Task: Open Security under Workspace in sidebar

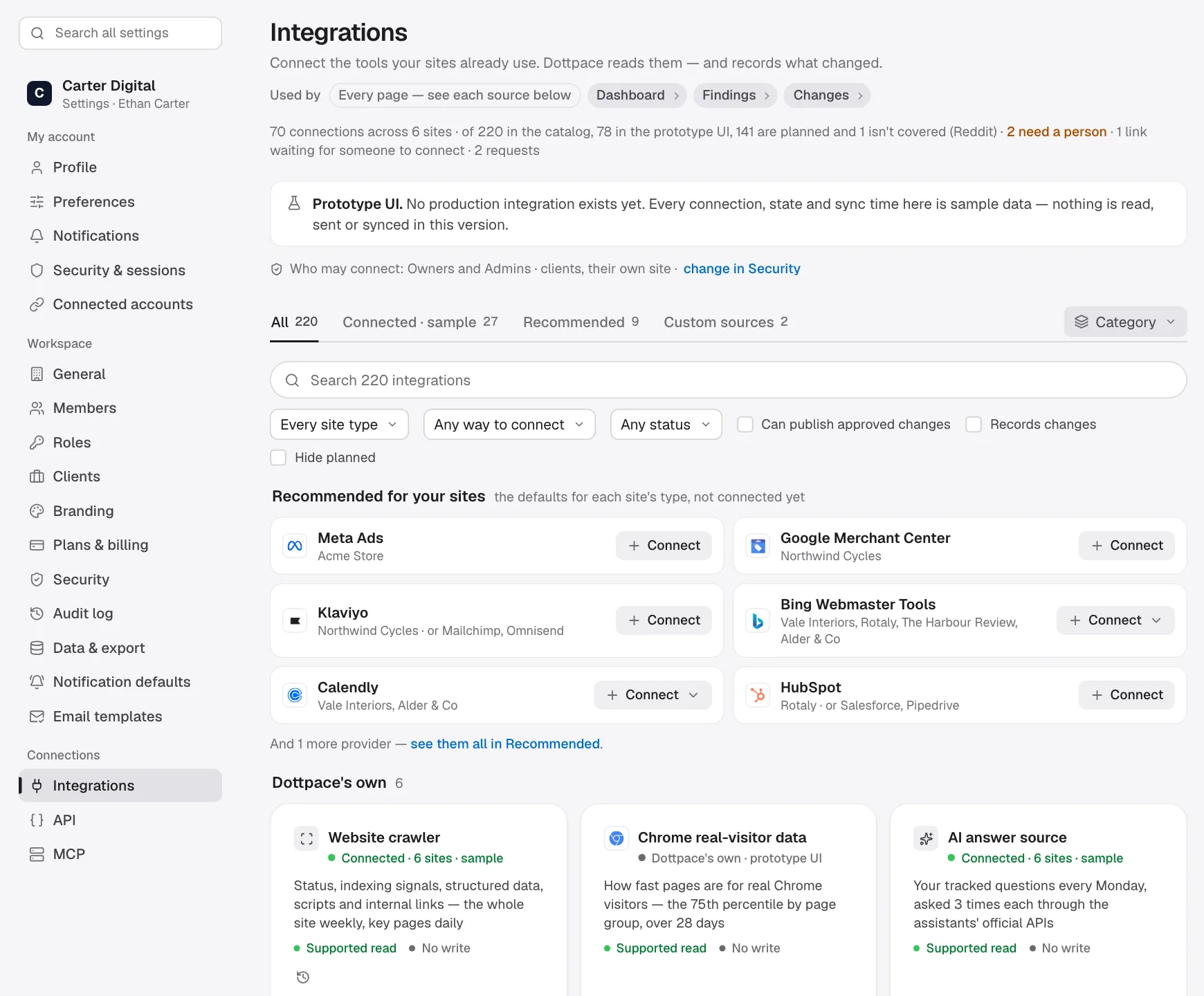Action: (x=120, y=580)
